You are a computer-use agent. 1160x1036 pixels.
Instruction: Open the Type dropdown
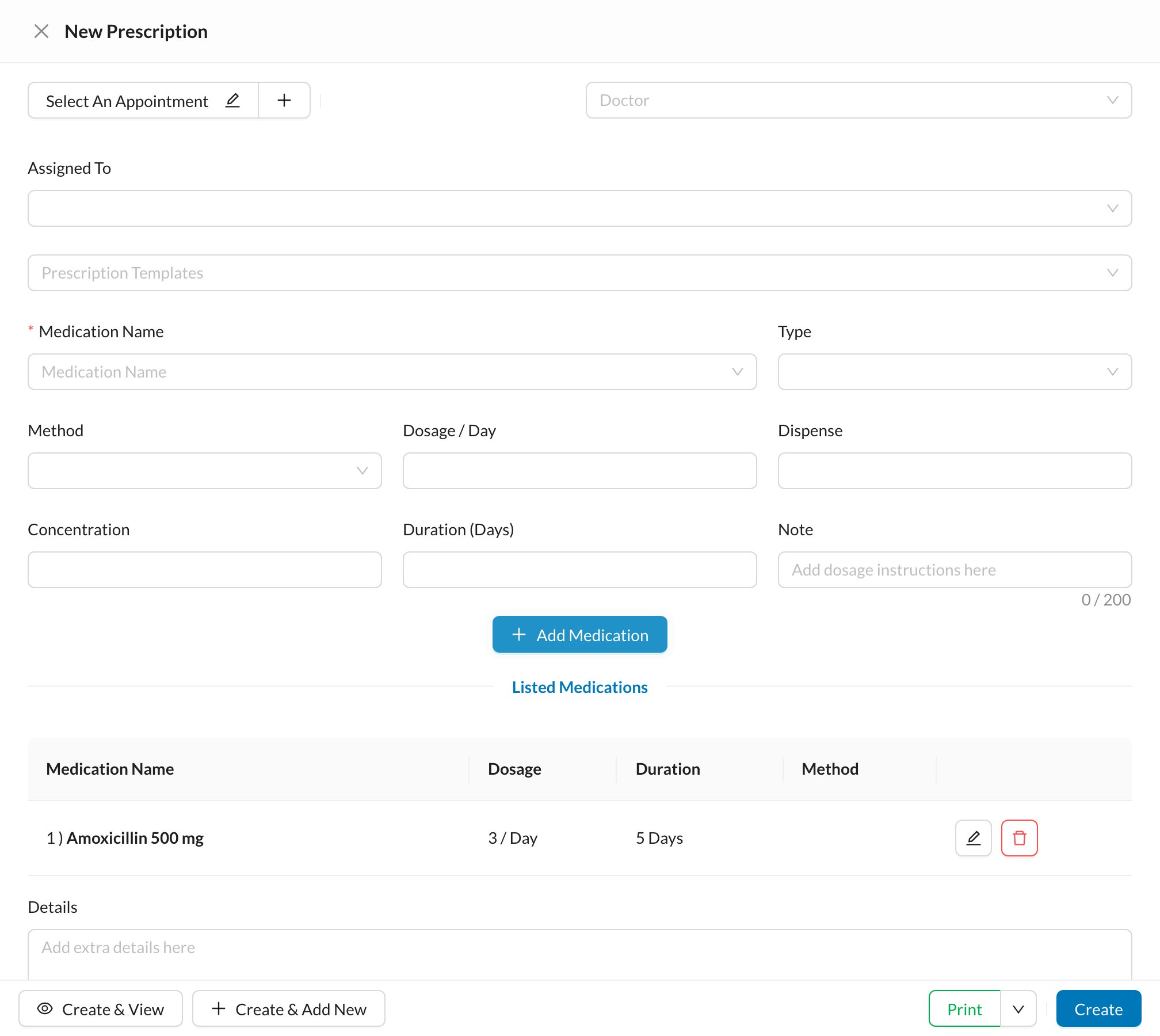coord(955,372)
